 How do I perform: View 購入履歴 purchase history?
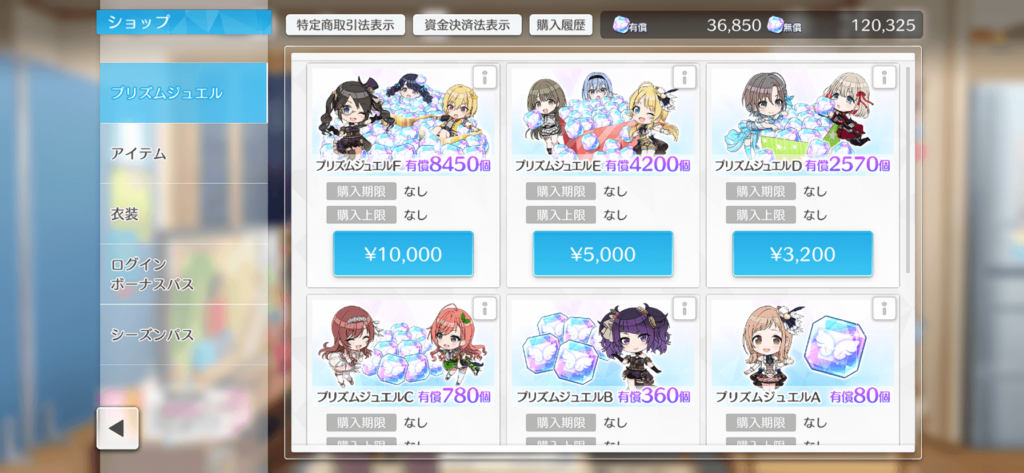coord(560,25)
